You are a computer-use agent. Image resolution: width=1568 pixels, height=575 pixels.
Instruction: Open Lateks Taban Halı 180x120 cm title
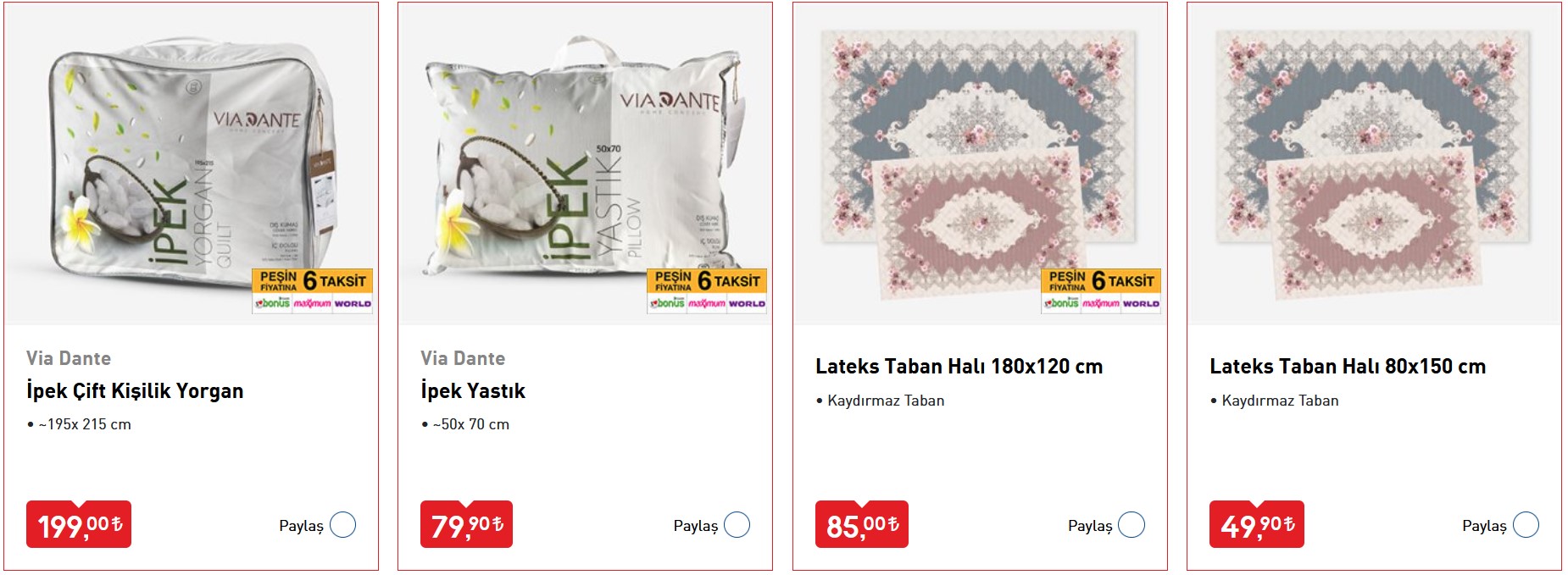(x=959, y=367)
